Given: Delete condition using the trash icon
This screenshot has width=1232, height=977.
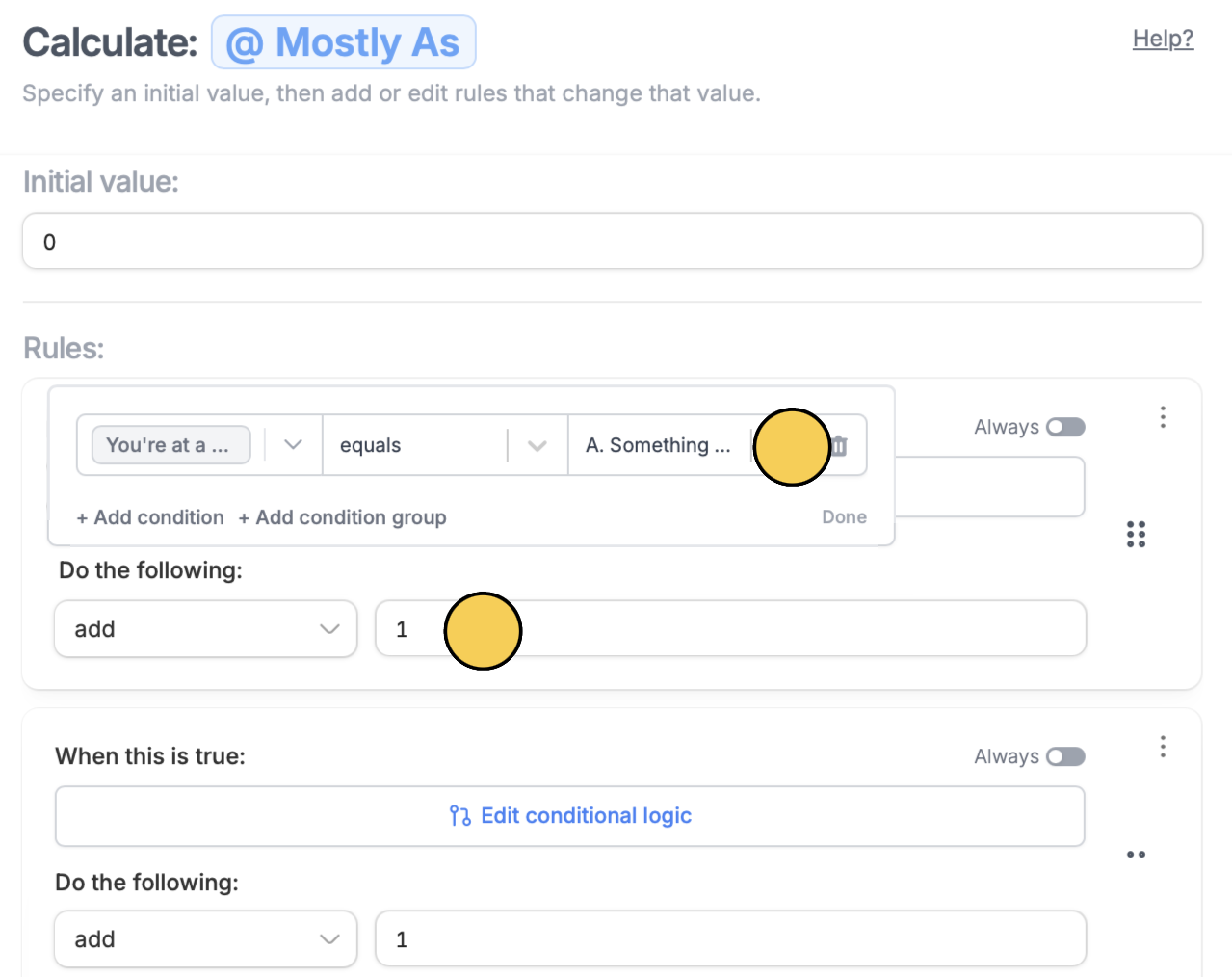Looking at the screenshot, I should click(x=840, y=445).
